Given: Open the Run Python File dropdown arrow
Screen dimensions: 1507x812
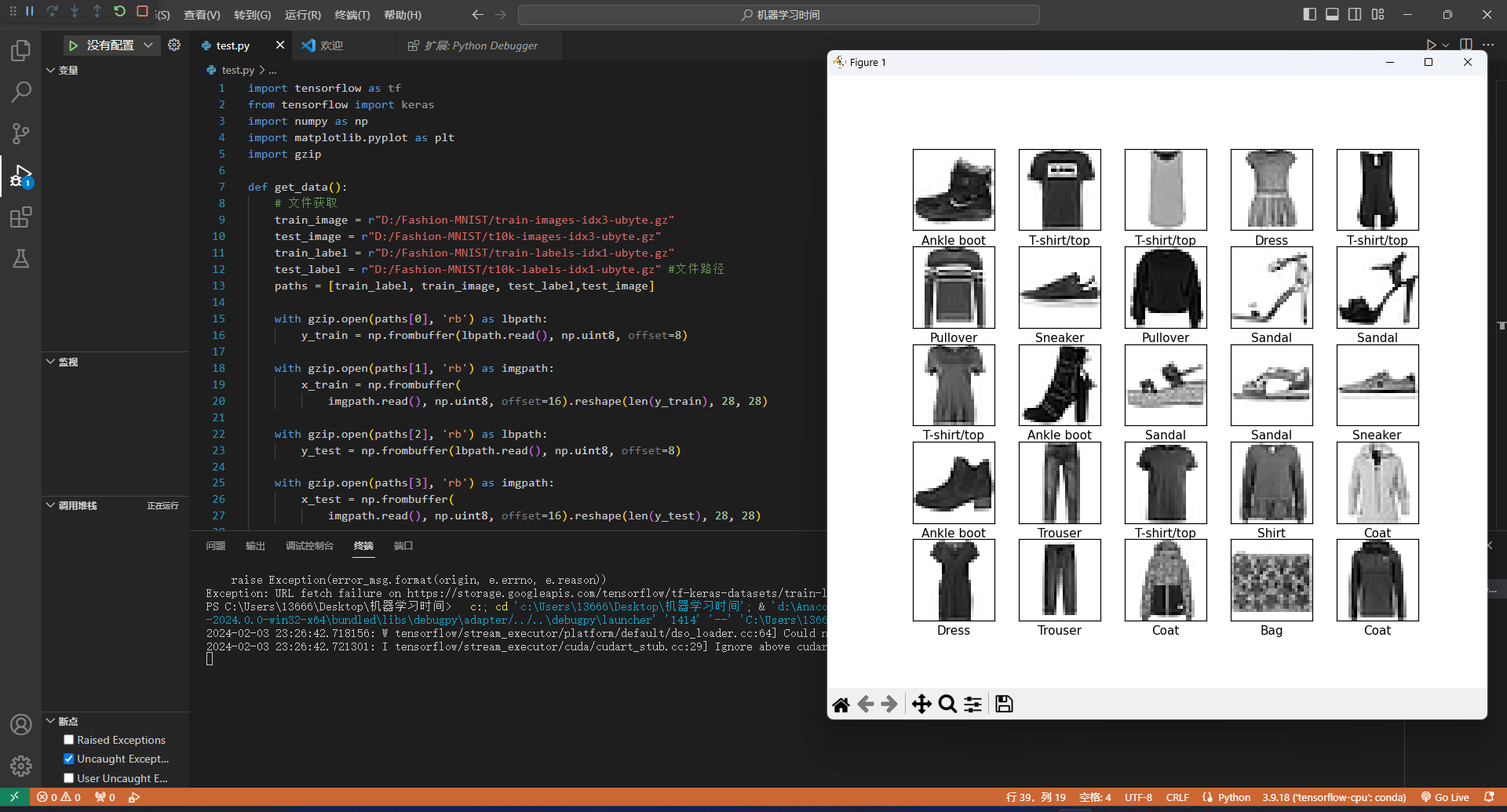Looking at the screenshot, I should (1446, 46).
